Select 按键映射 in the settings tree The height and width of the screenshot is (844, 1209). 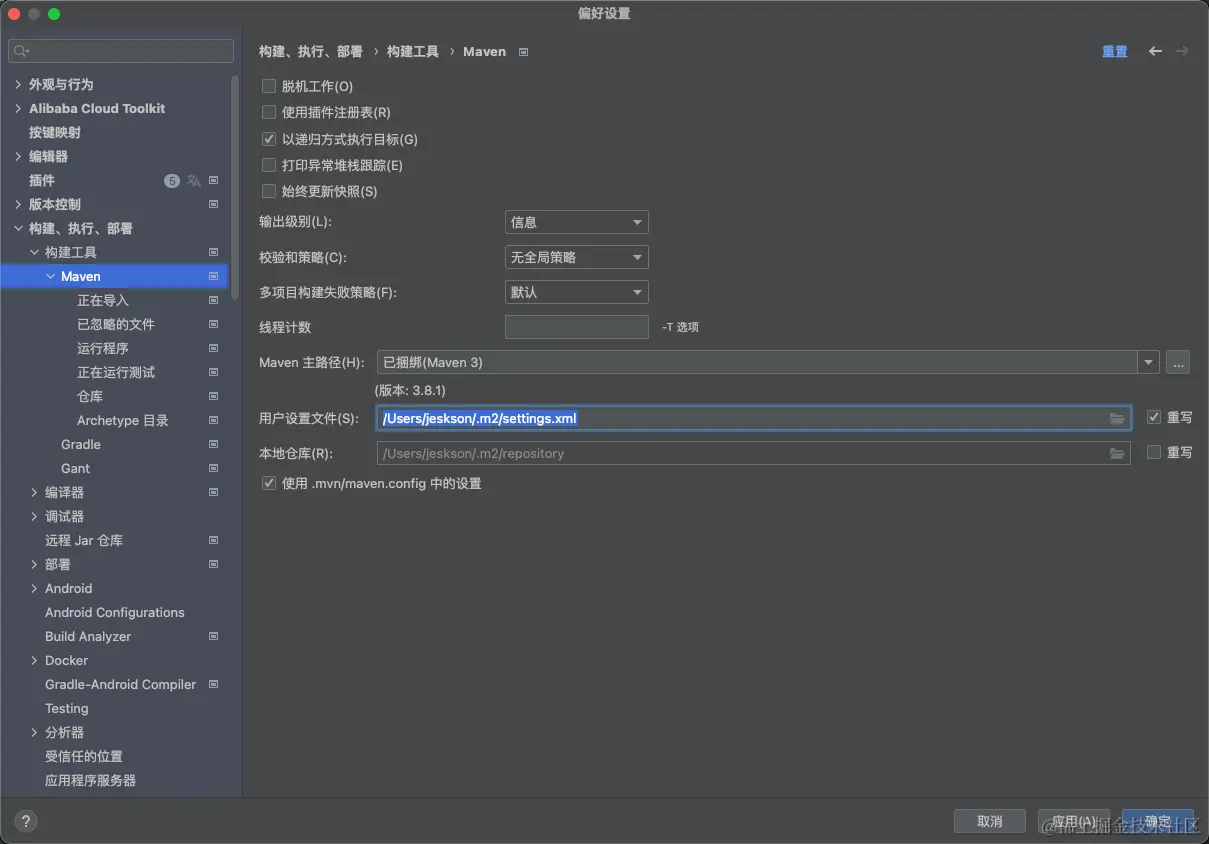[x=55, y=133]
